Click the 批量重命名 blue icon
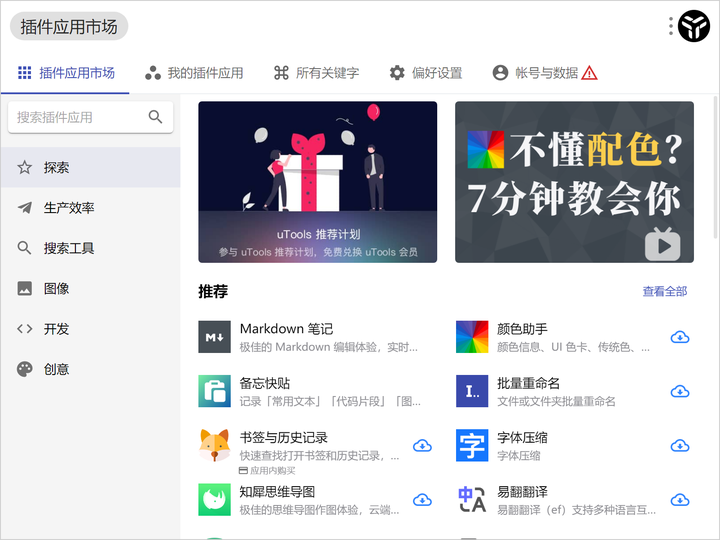 pos(472,391)
